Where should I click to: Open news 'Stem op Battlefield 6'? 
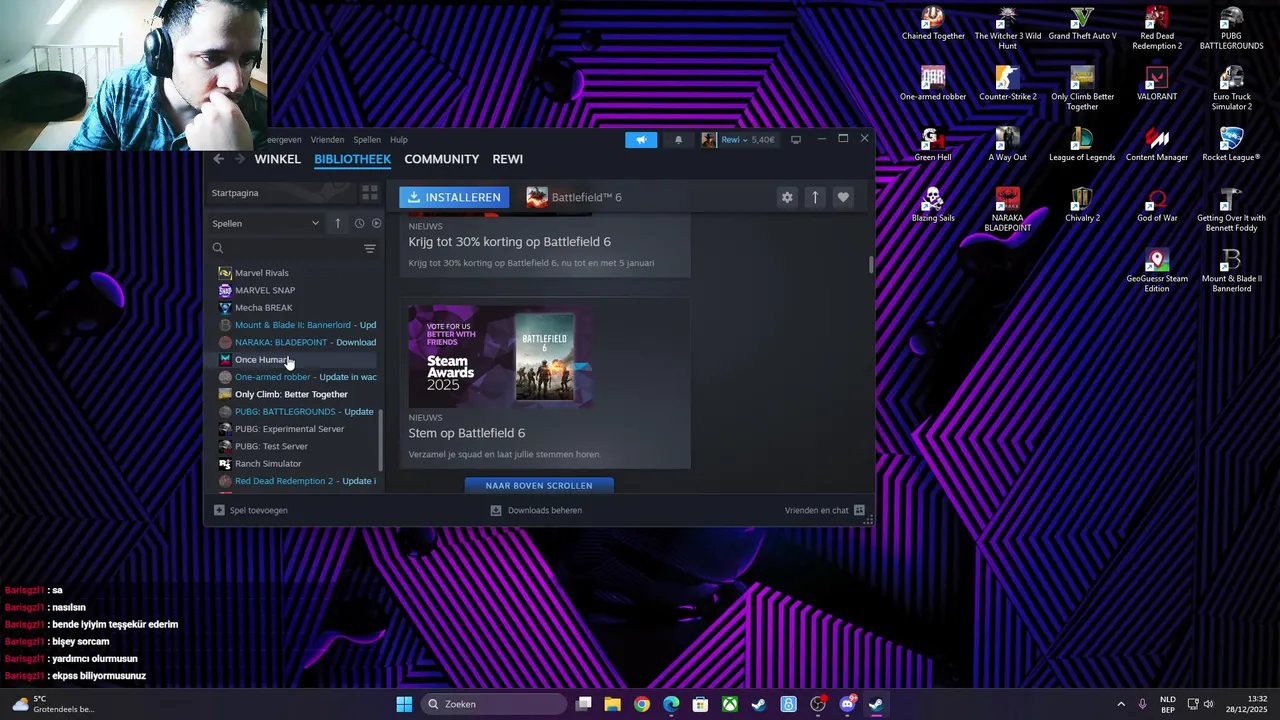pyautogui.click(x=466, y=433)
